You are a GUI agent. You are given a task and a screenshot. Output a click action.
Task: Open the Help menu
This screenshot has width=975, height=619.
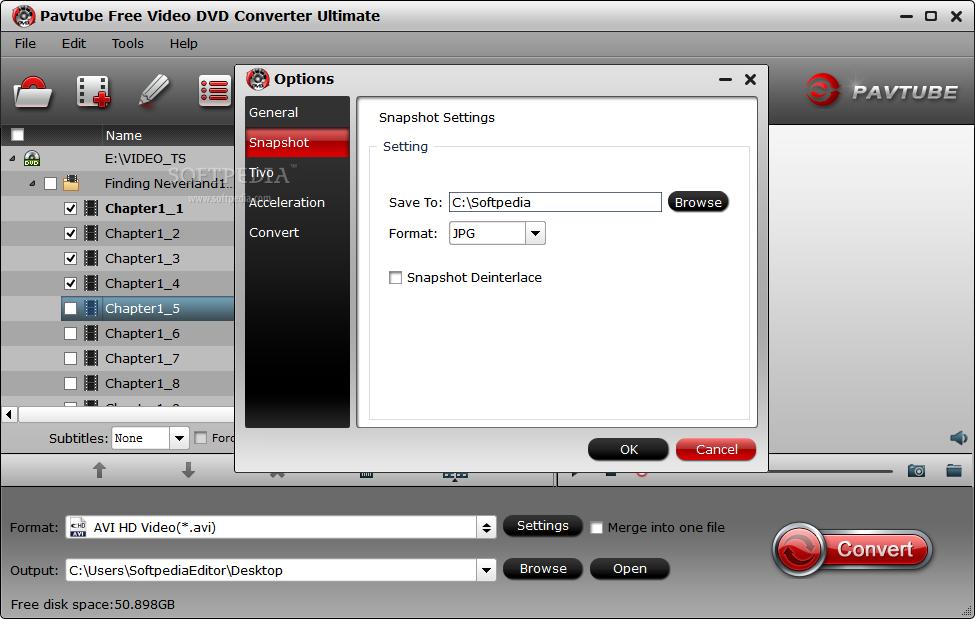coord(183,44)
